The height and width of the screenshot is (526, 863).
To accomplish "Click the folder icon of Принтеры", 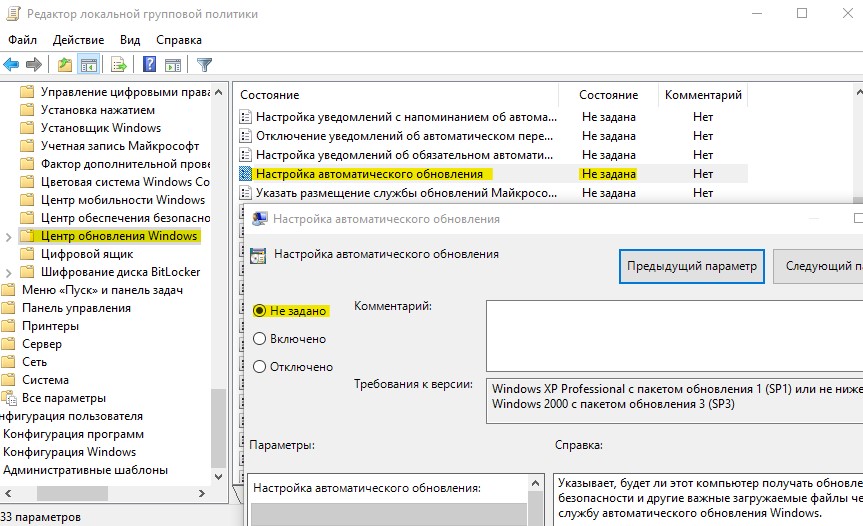I will [8, 326].
